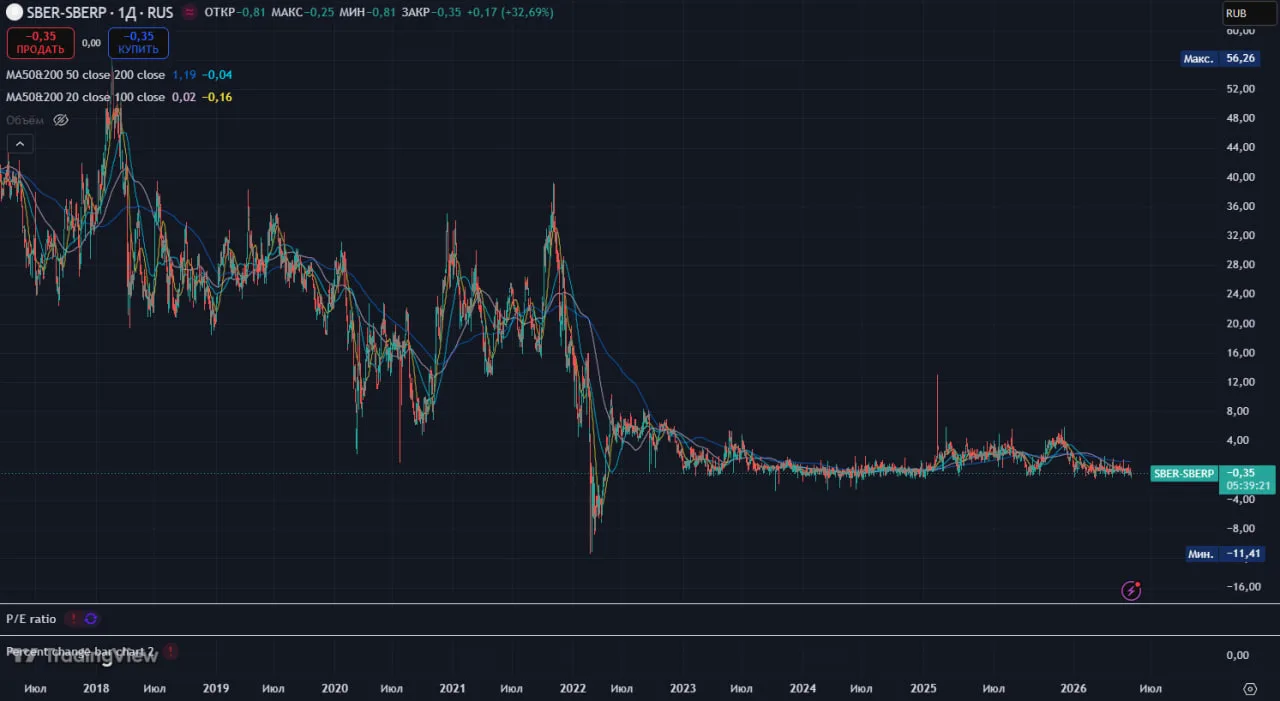Click the 2024 year label on time axis
1280x701 pixels.
click(x=803, y=688)
